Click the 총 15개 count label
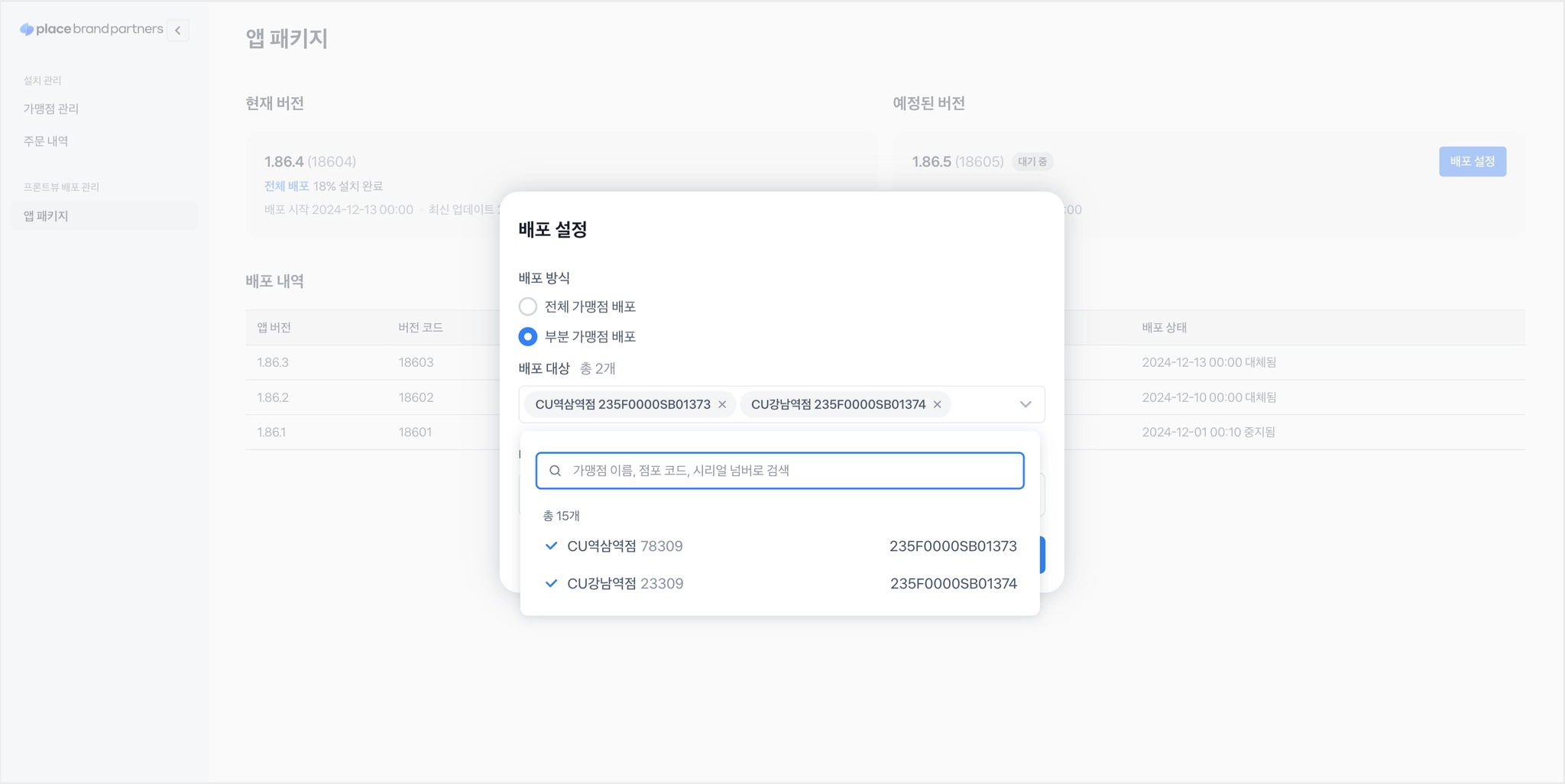The image size is (1565, 784). click(561, 516)
